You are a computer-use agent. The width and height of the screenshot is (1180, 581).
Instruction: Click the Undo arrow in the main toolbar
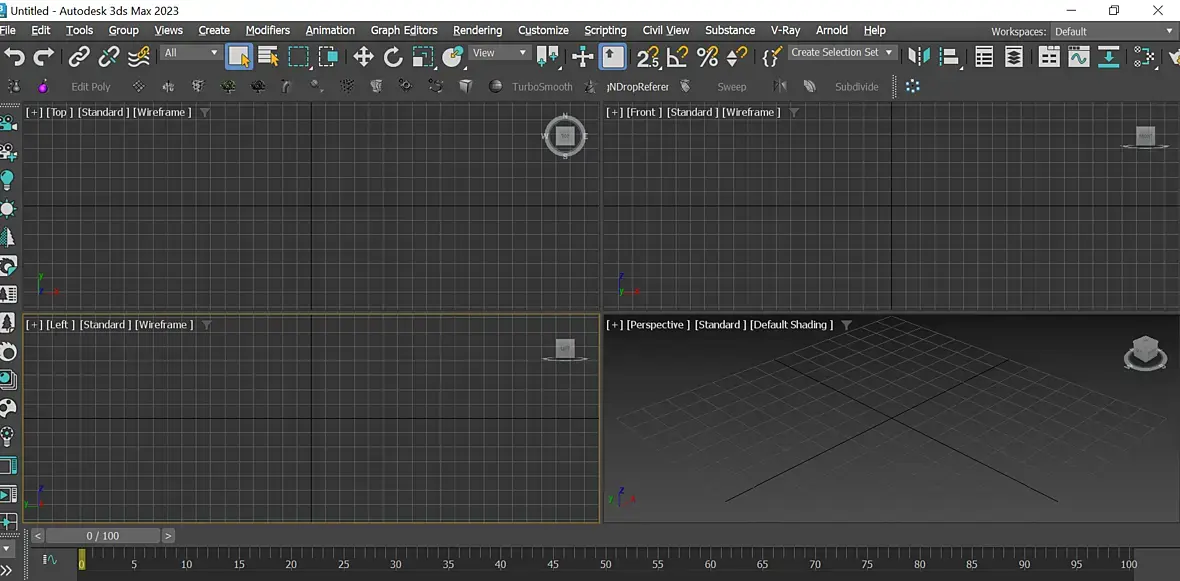[14, 57]
